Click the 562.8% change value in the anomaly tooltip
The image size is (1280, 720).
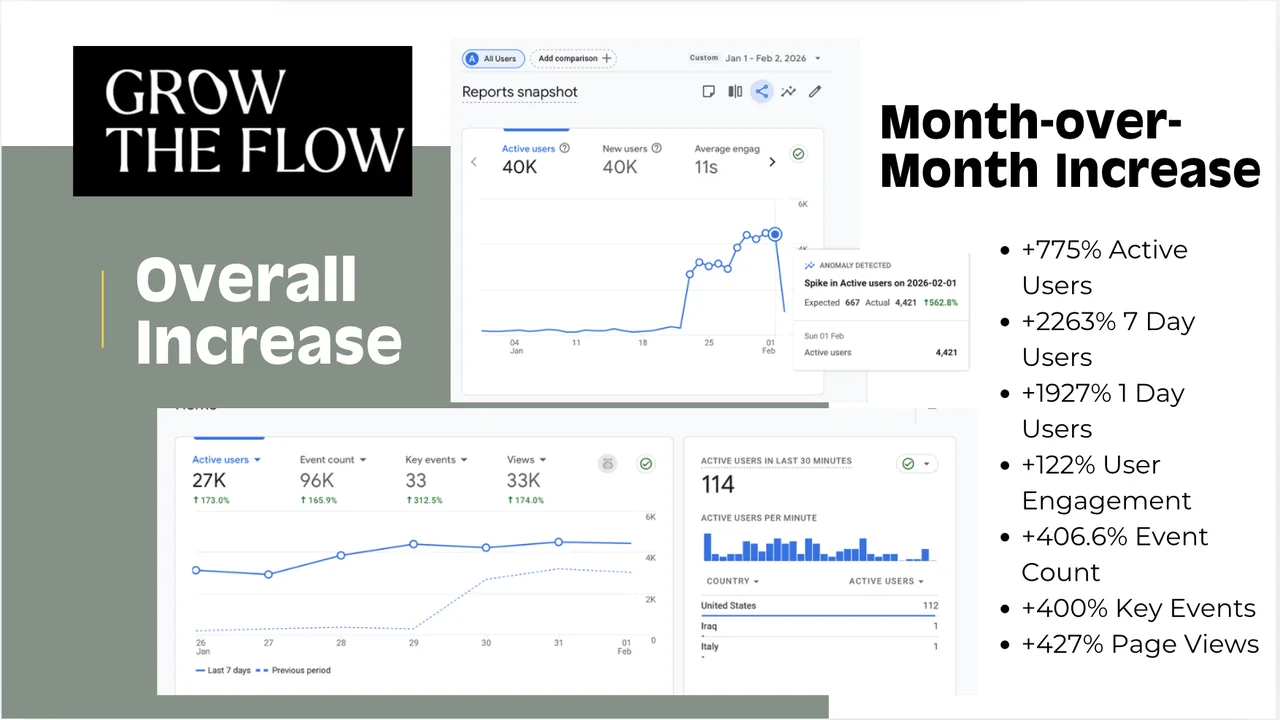940,302
